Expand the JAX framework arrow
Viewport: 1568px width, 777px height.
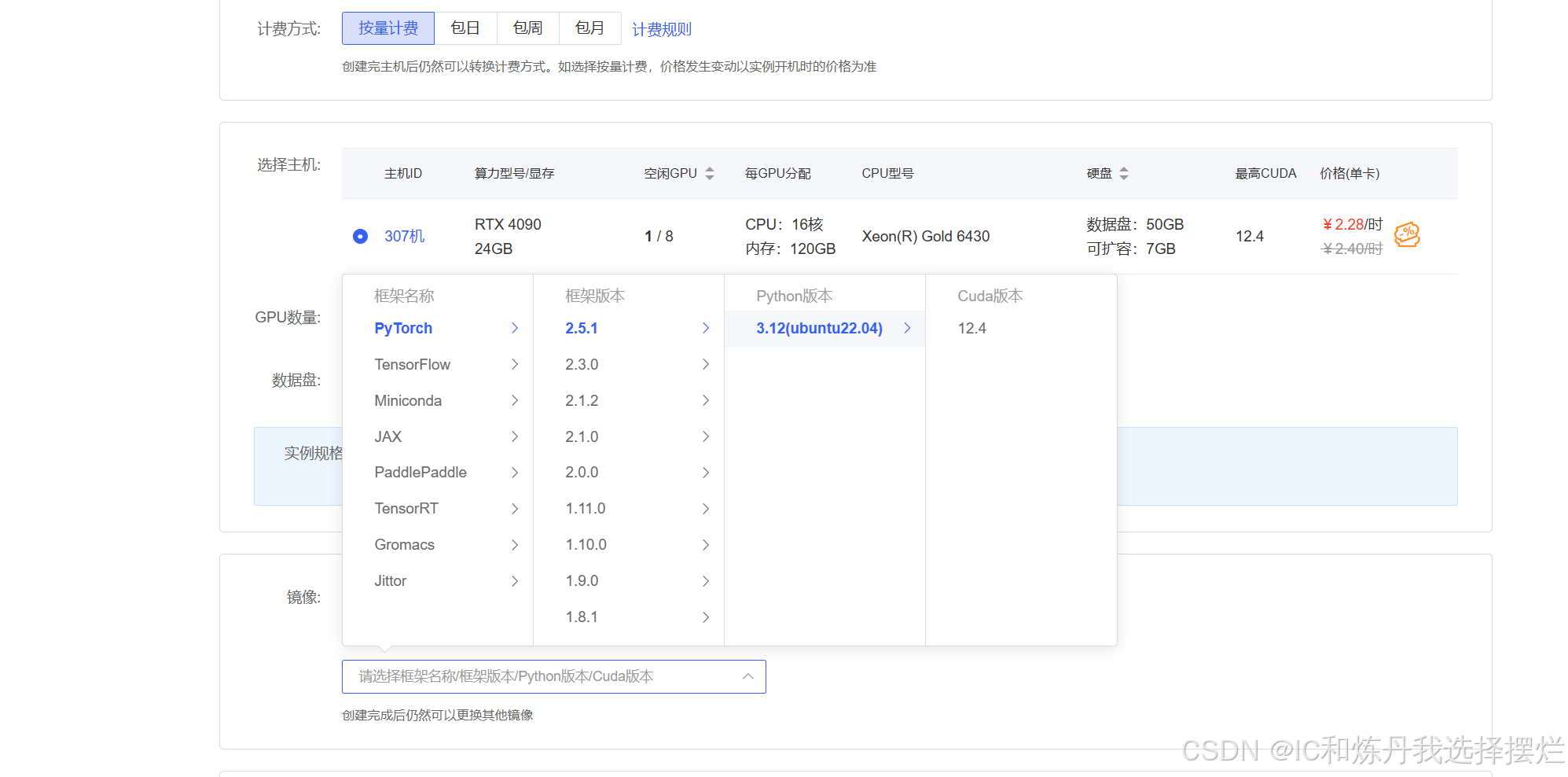(x=515, y=436)
